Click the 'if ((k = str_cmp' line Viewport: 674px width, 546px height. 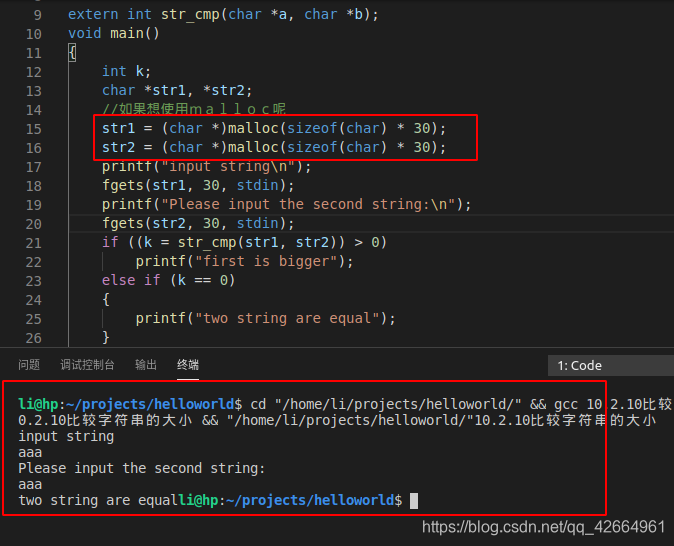coord(245,242)
